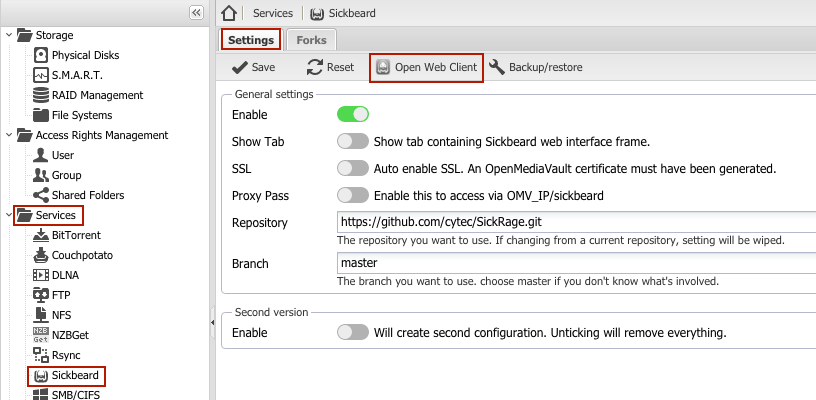This screenshot has height=400, width=816.
Task: Click the Couchpotato icon in tree
Action: pyautogui.click(x=41, y=255)
